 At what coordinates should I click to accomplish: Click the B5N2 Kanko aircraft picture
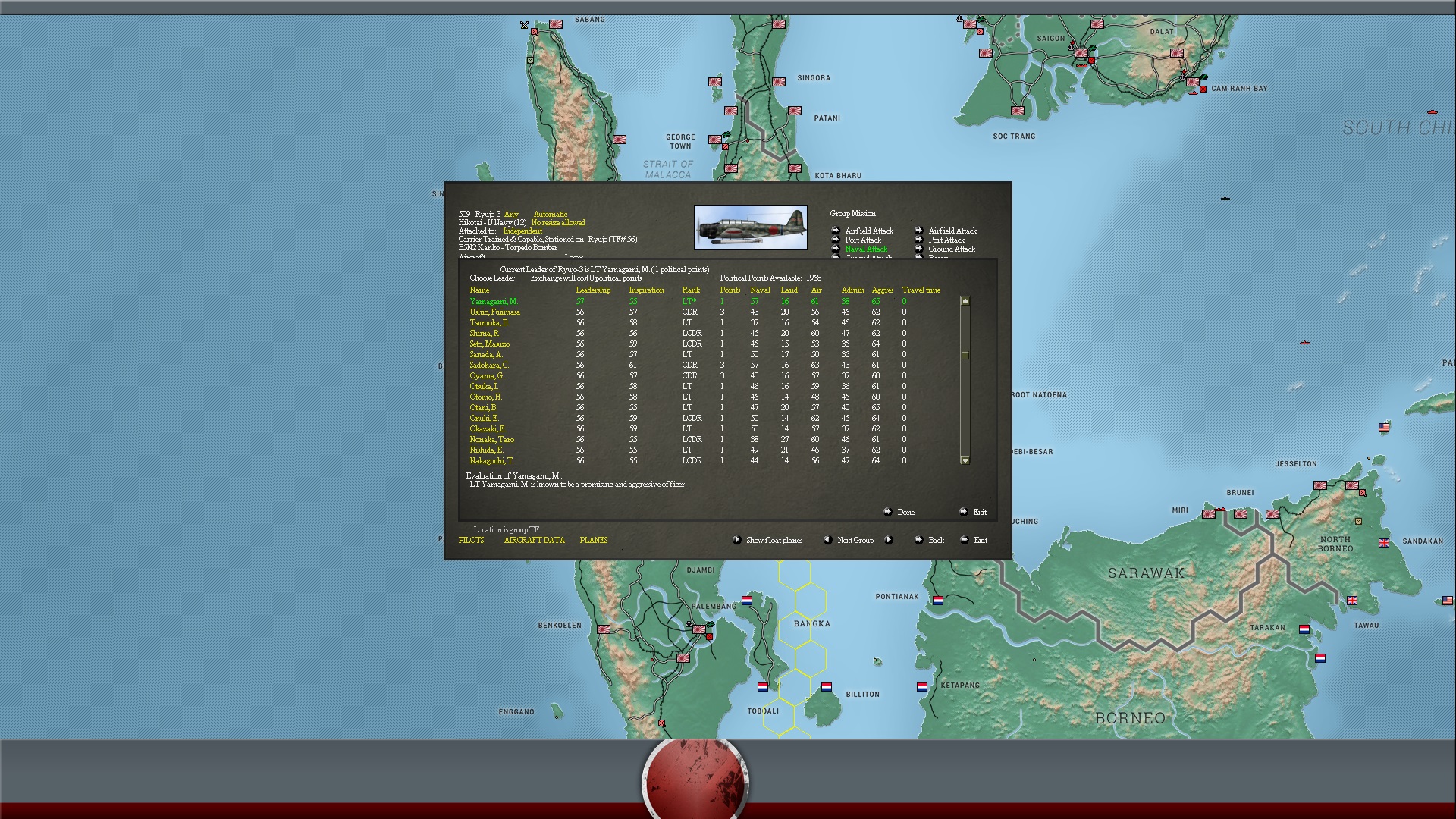click(750, 227)
